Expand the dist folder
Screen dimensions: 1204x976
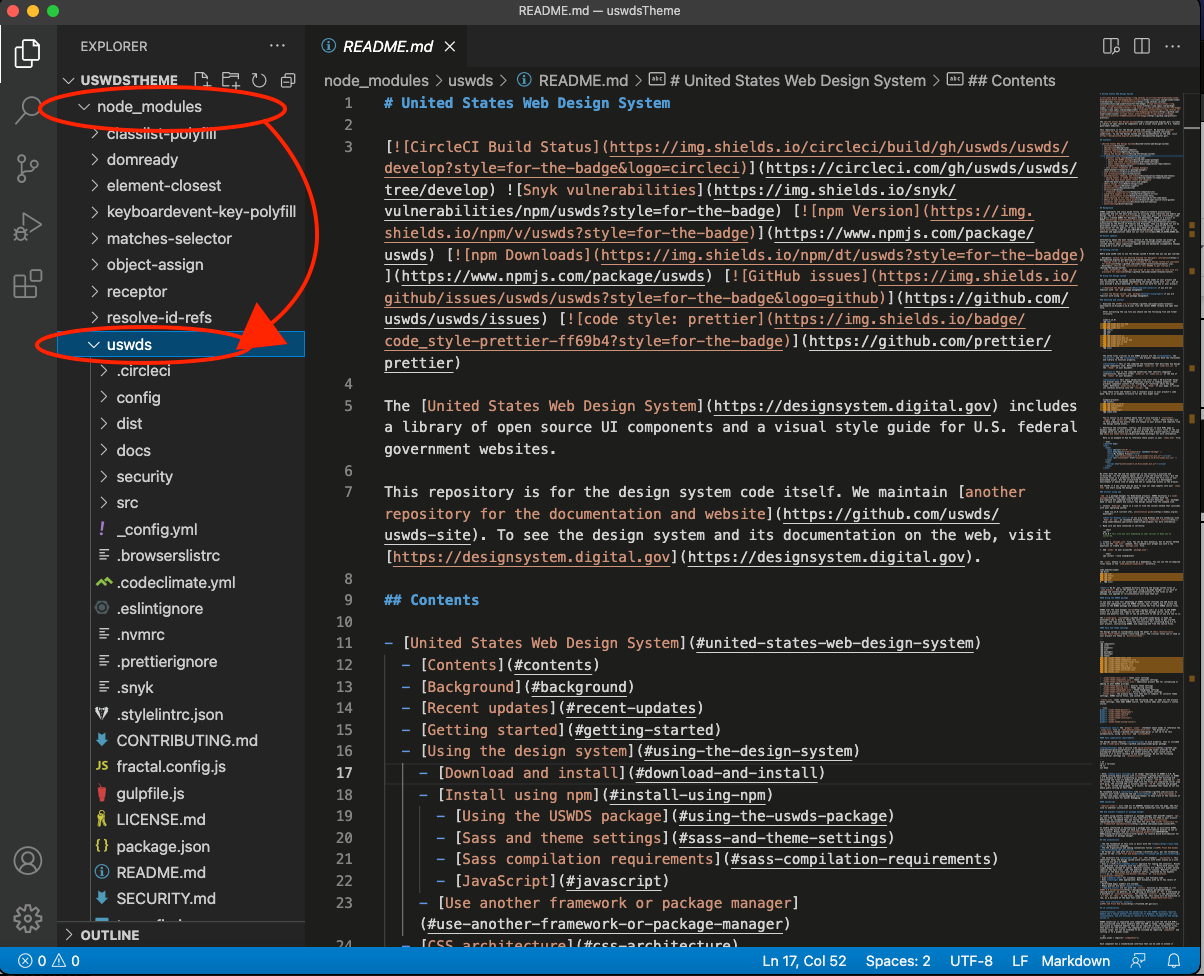tap(181, 424)
